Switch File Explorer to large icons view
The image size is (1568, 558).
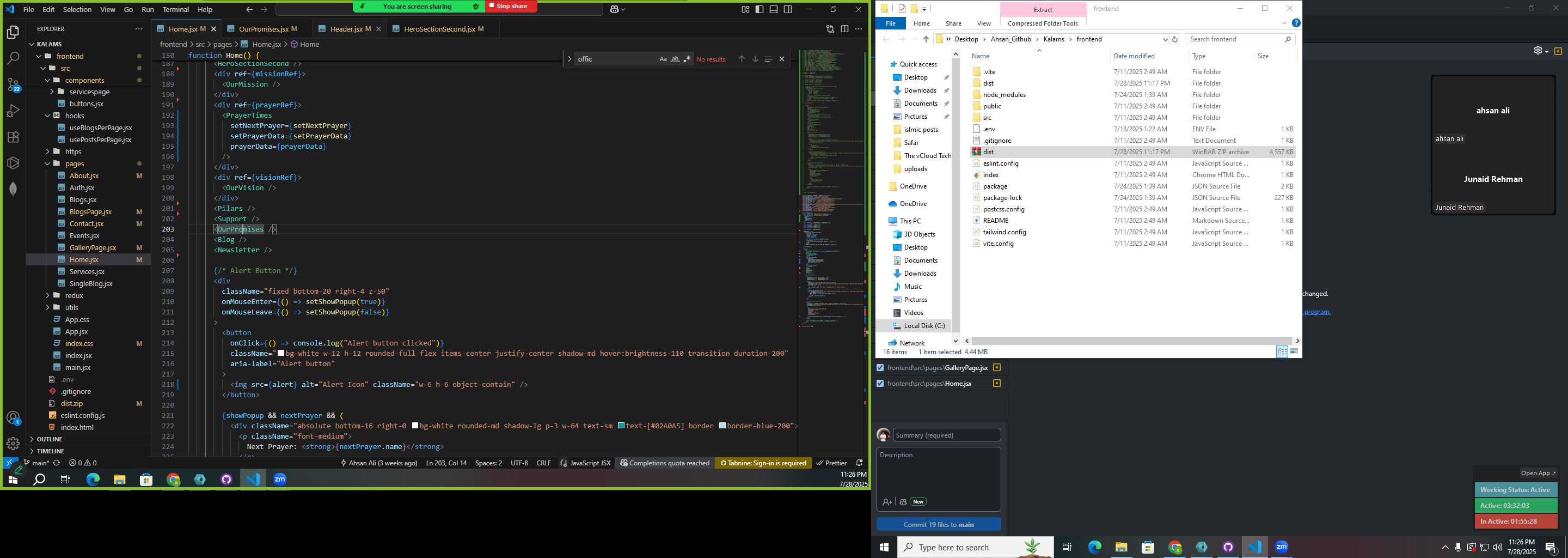1294,352
